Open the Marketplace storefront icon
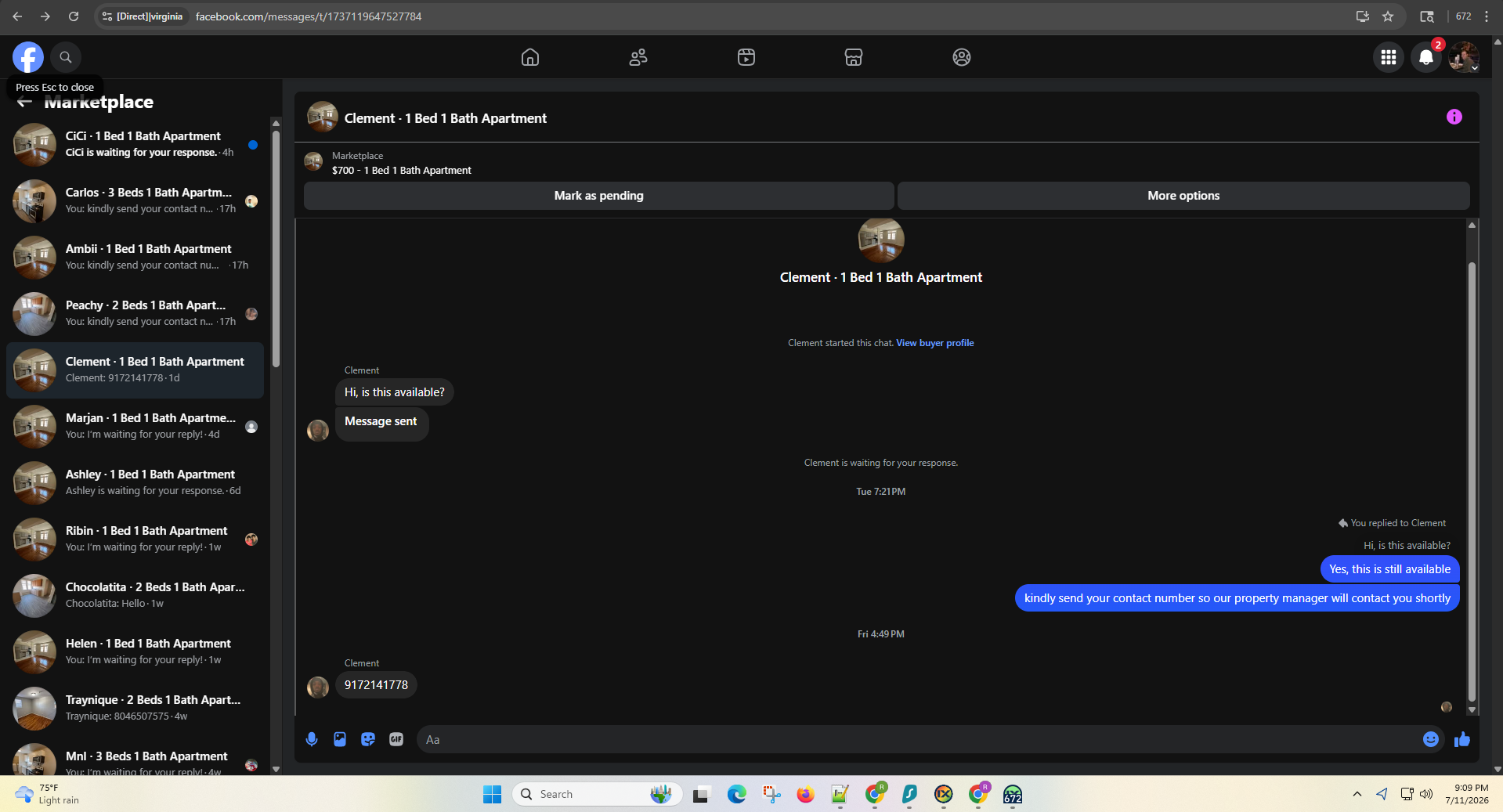 point(854,57)
